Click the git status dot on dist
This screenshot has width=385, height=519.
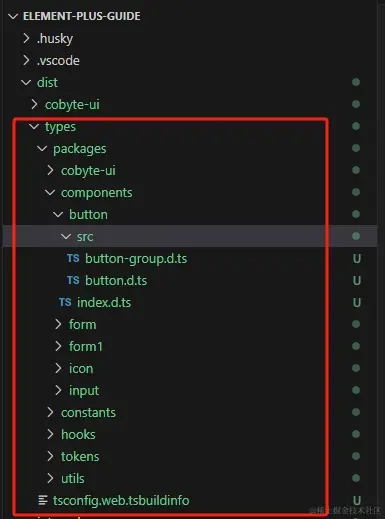click(x=356, y=82)
